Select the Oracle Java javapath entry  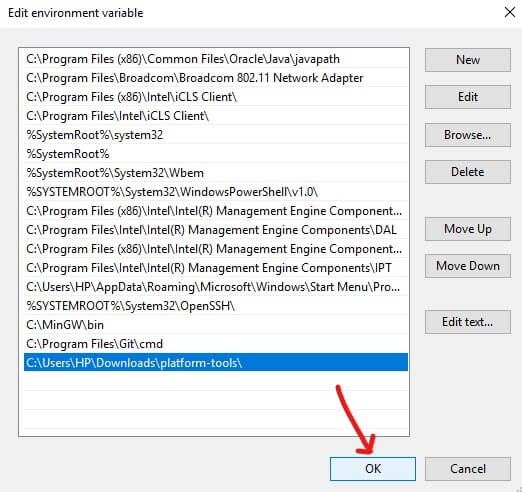(x=216, y=59)
